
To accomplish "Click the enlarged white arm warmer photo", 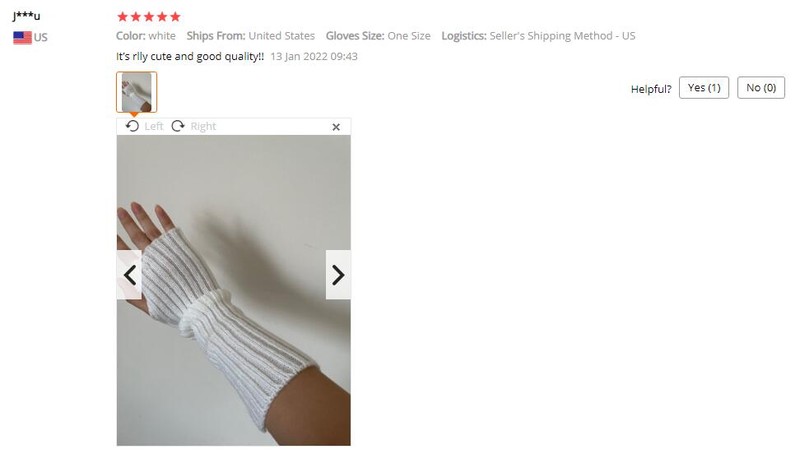I will [234, 290].
